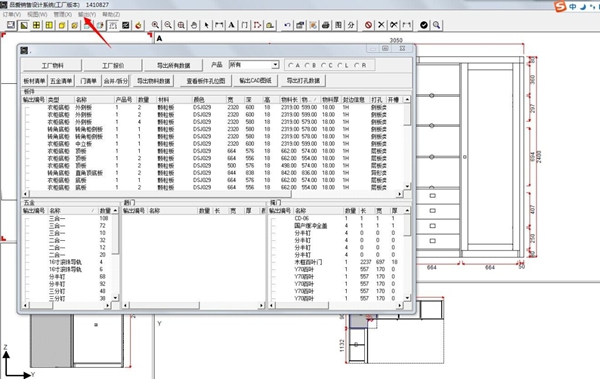
Task: Click the 转角柜侧板 name in first such row
Action: point(89,129)
